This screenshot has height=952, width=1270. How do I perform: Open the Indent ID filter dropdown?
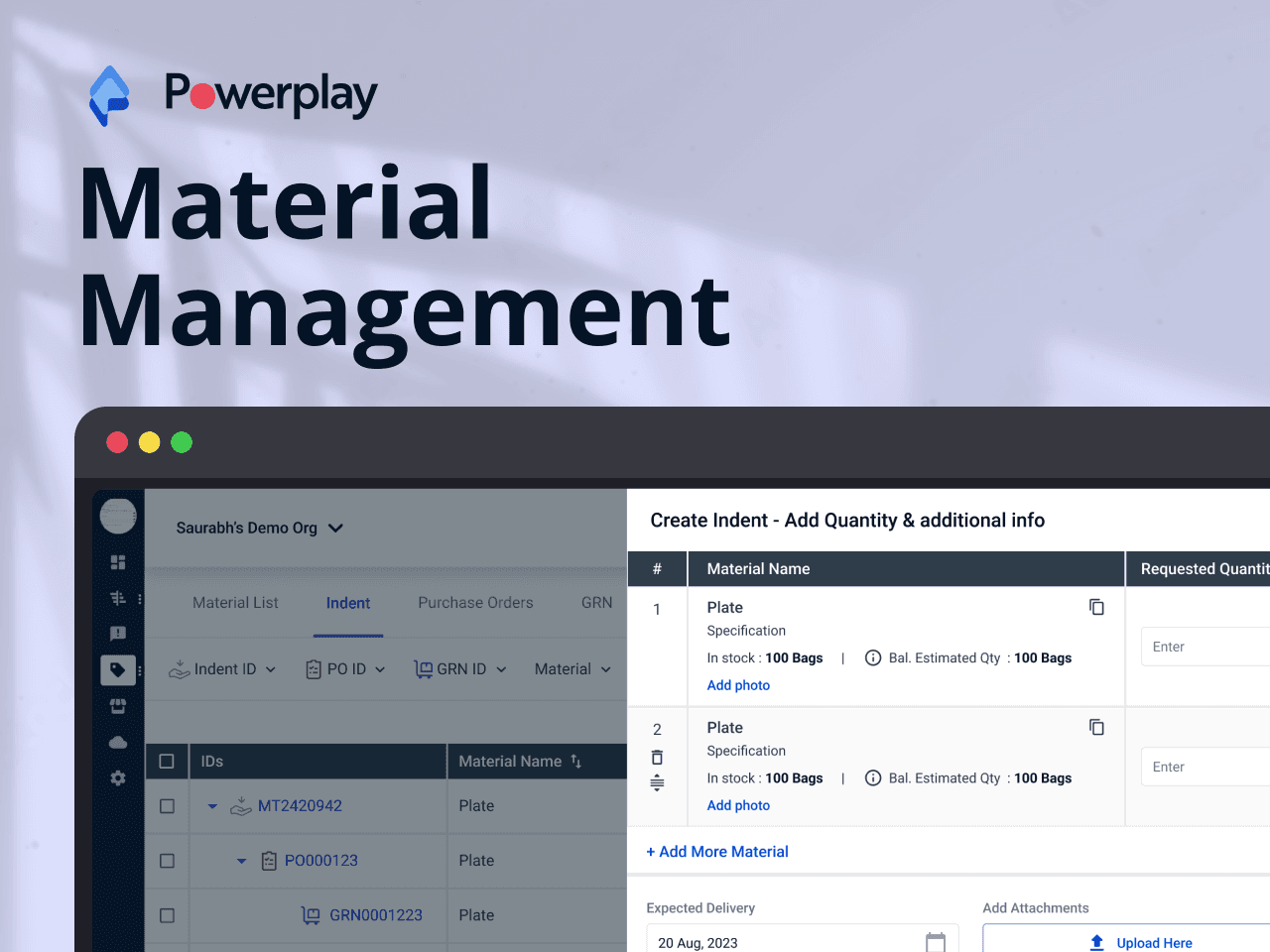coord(222,669)
